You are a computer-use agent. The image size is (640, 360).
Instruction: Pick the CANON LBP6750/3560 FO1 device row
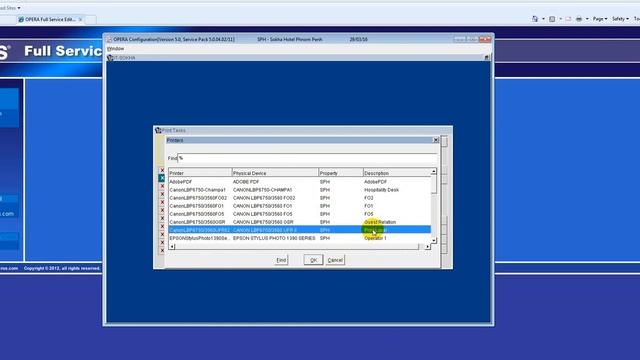click(x=300, y=206)
